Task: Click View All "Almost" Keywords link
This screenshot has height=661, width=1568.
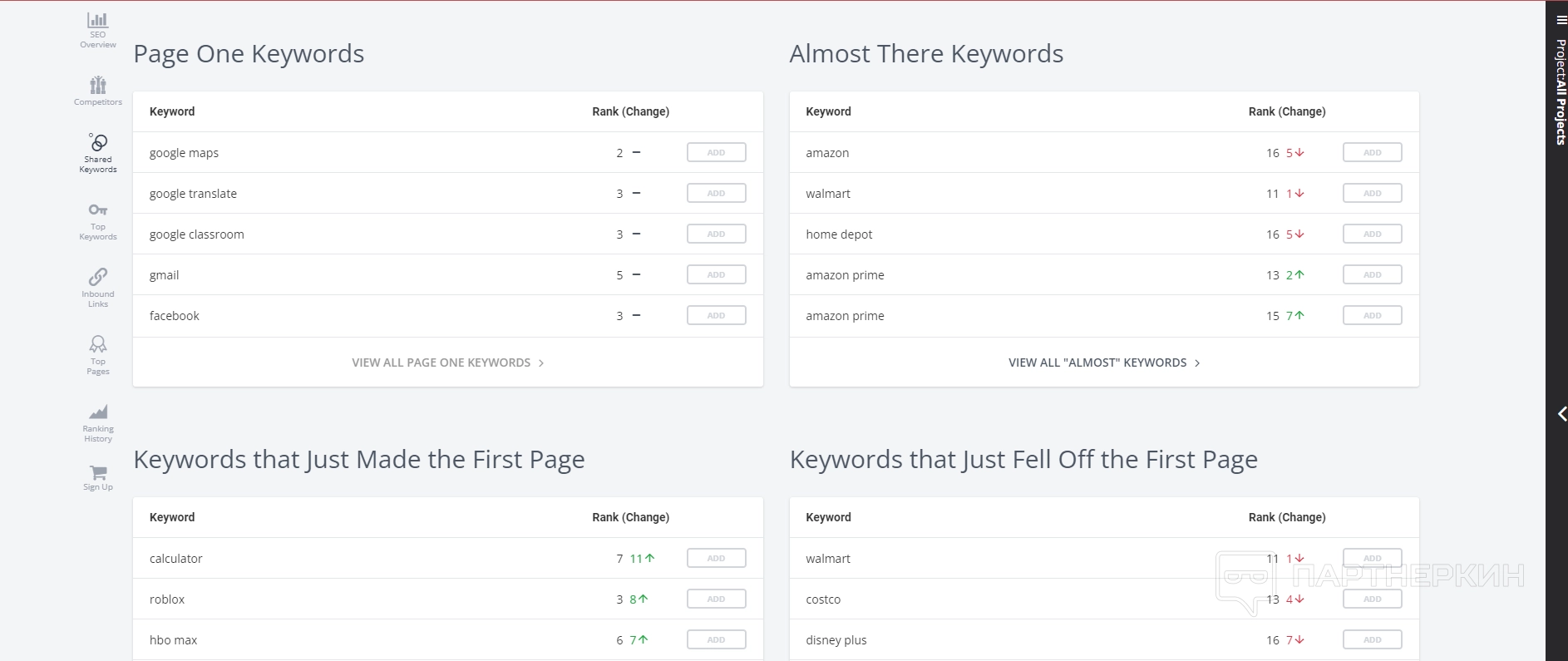Action: pos(1103,363)
